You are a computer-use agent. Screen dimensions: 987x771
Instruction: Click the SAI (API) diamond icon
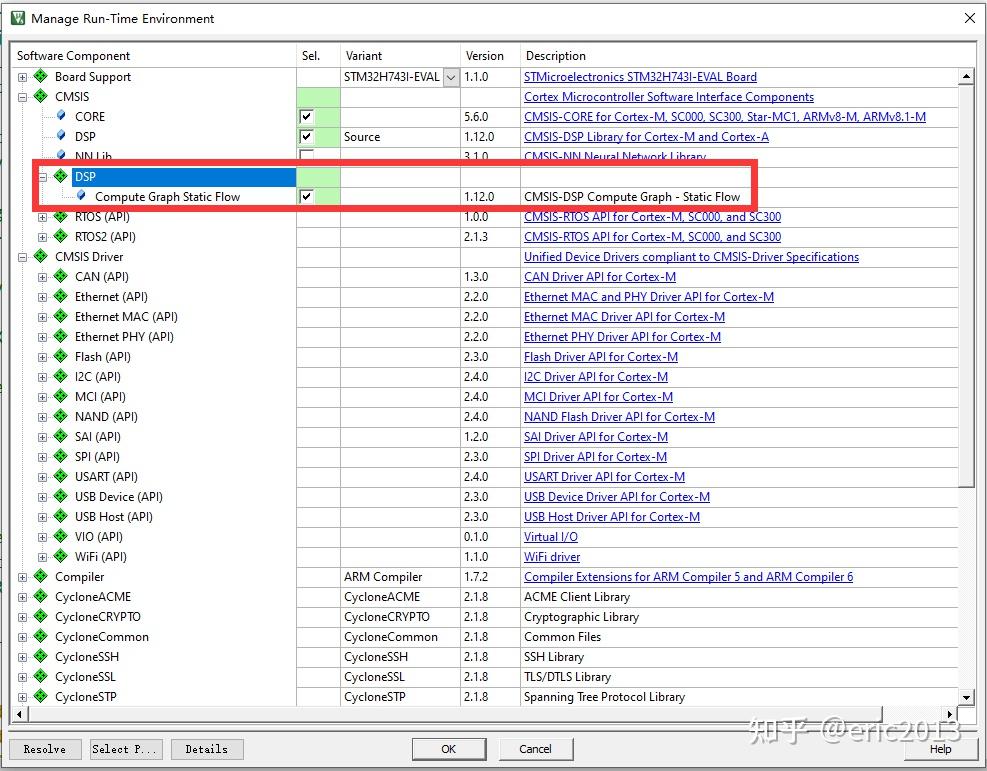pyautogui.click(x=61, y=436)
